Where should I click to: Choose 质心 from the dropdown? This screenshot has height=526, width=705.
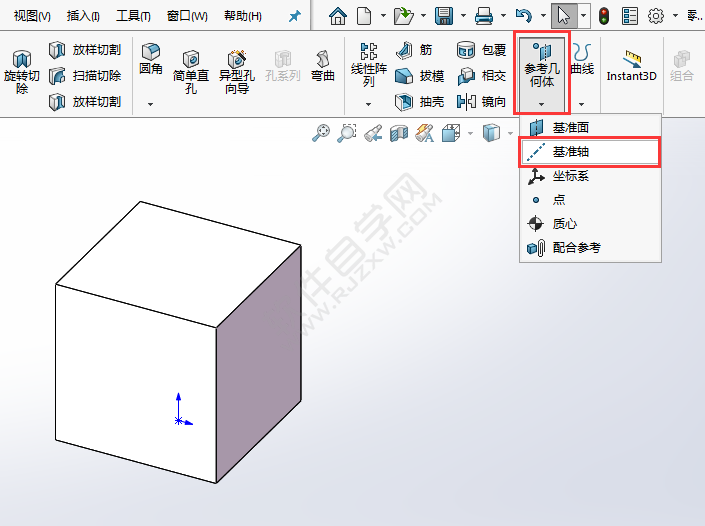click(x=590, y=223)
